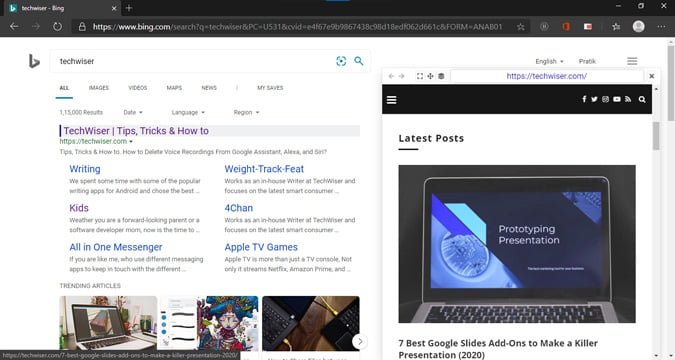Open the Writing sublink

click(x=85, y=169)
